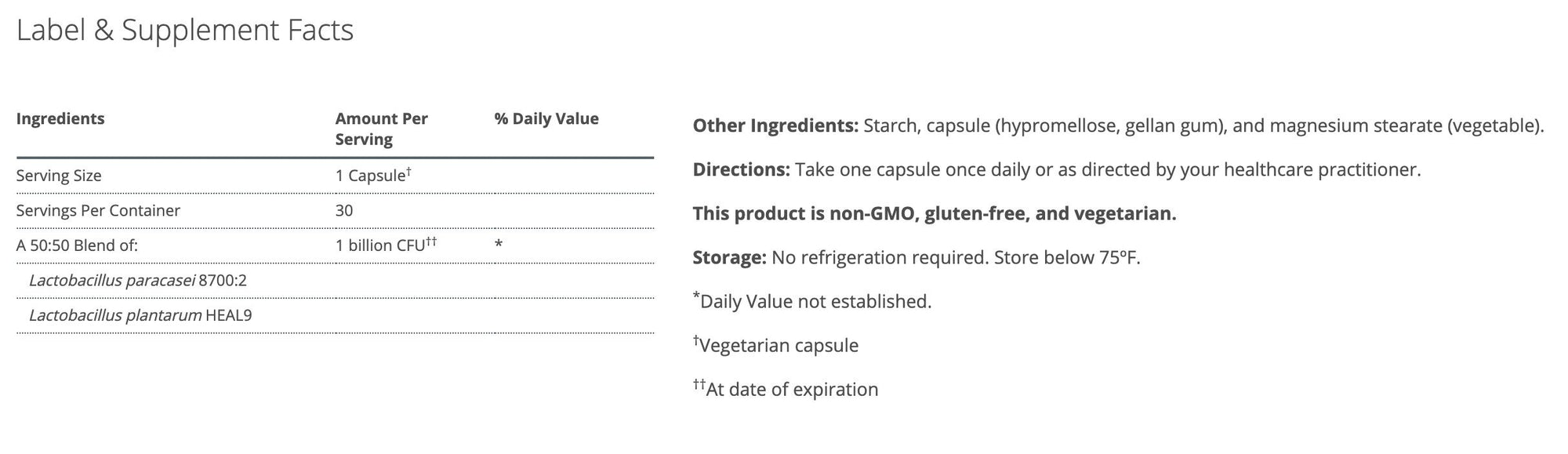Image resolution: width=1568 pixels, height=454 pixels.
Task: Click the Amount Per Serving header
Action: (x=381, y=129)
